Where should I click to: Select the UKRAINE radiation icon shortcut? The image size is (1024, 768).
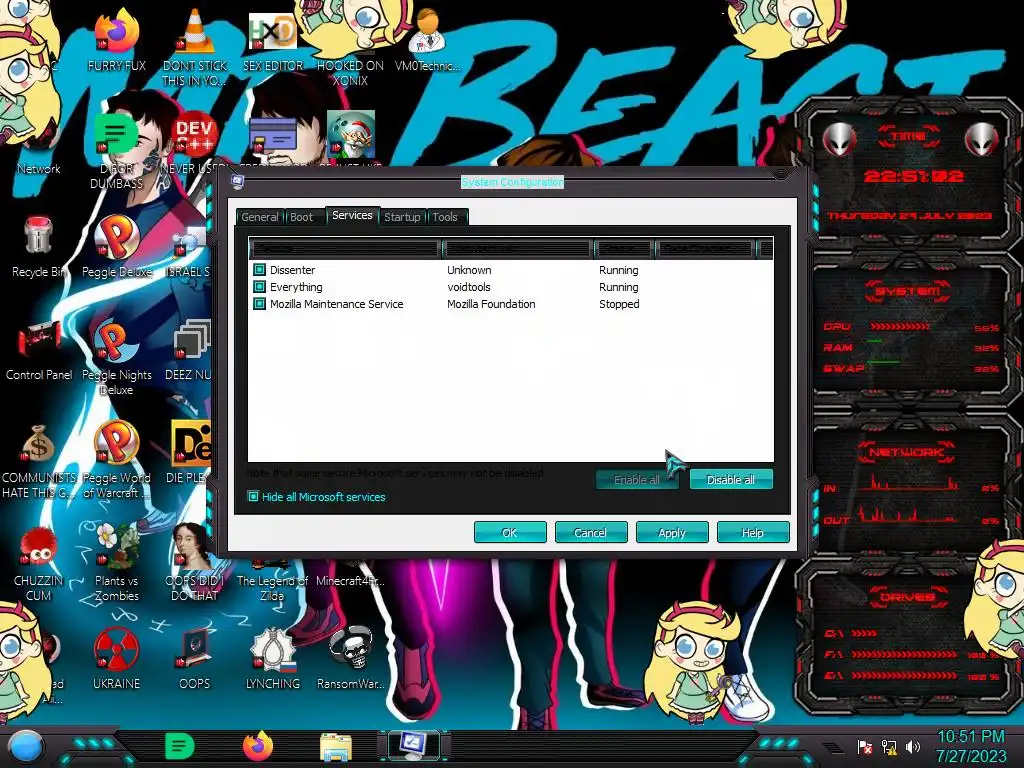pyautogui.click(x=117, y=658)
